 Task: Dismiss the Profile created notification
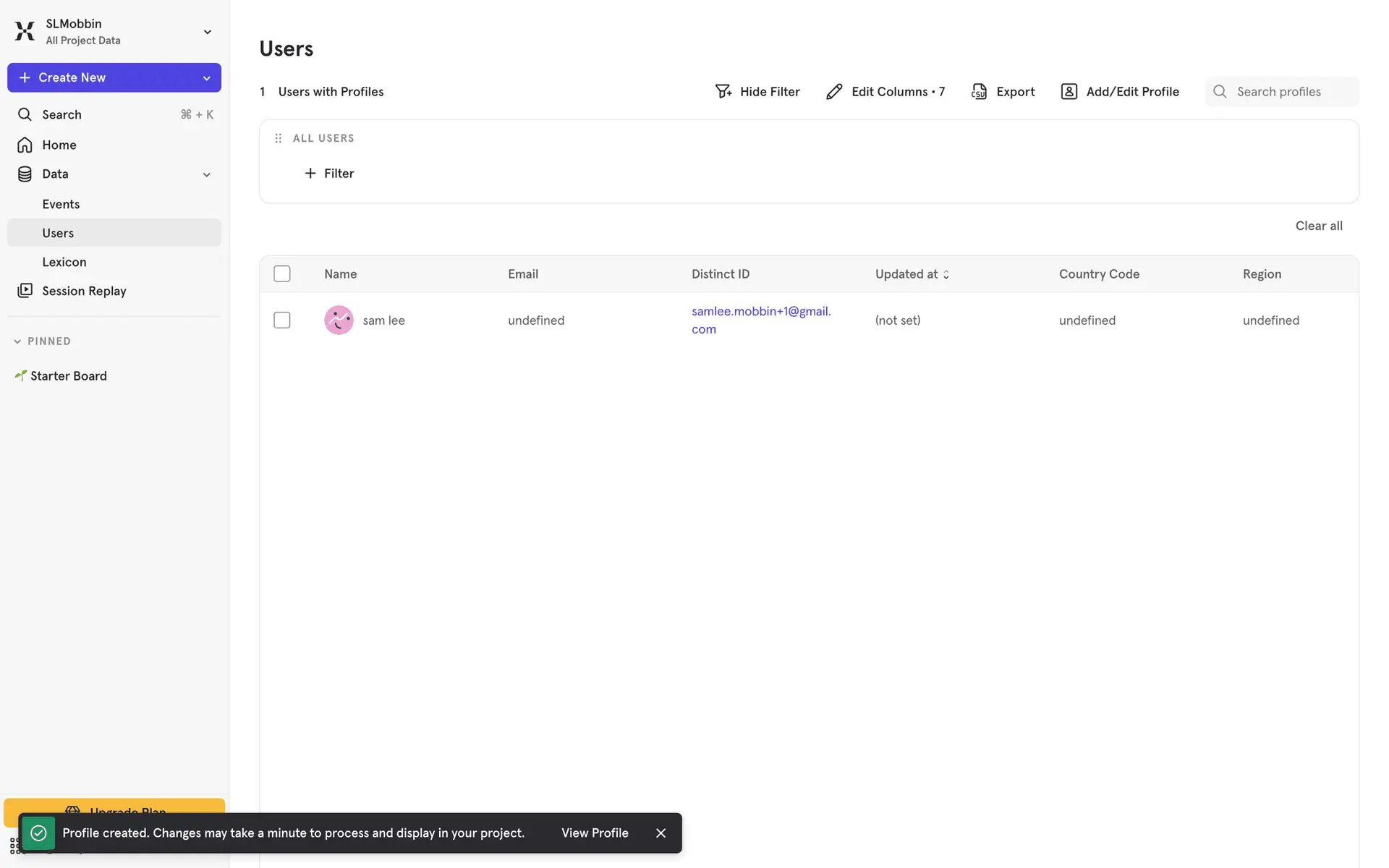tap(660, 833)
